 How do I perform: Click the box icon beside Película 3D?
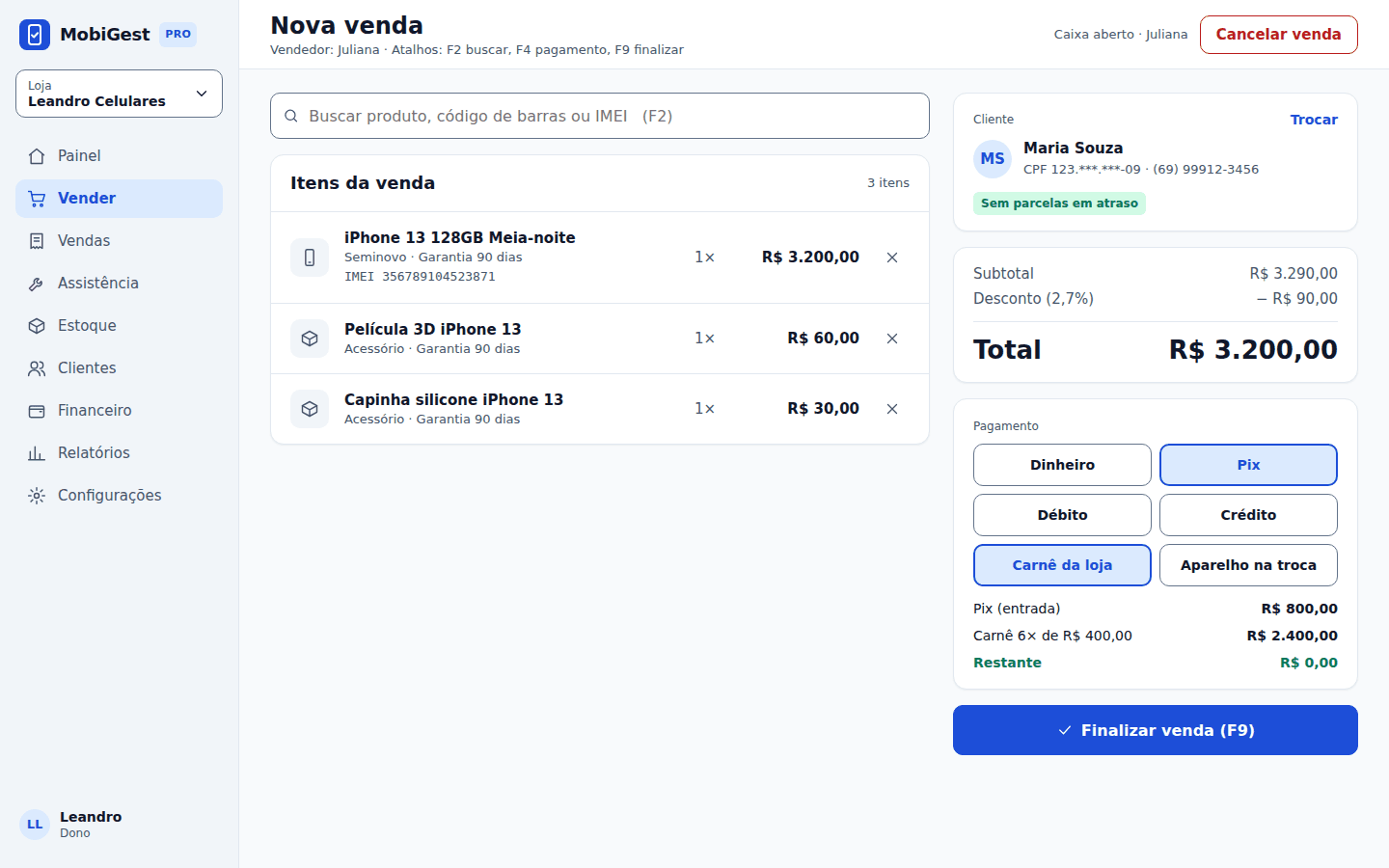310,339
